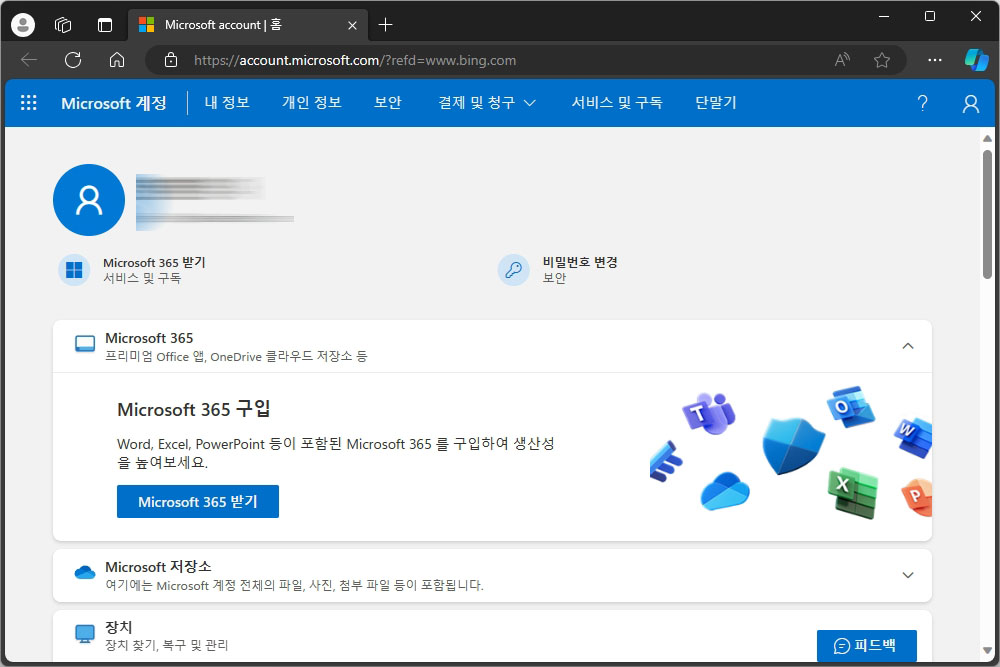Image resolution: width=1000 pixels, height=667 pixels.
Task: Open the 보안 menu item
Action: (388, 103)
